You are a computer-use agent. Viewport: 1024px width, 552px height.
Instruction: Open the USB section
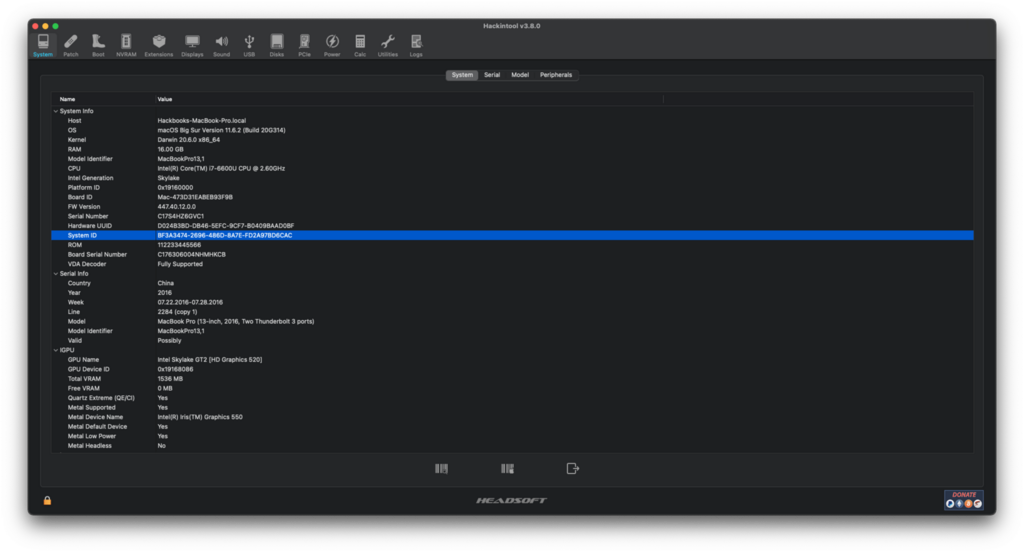(249, 46)
